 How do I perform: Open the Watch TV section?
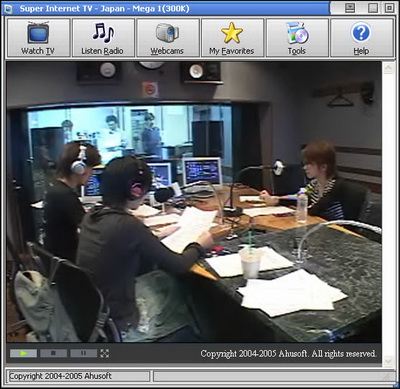coord(38,38)
